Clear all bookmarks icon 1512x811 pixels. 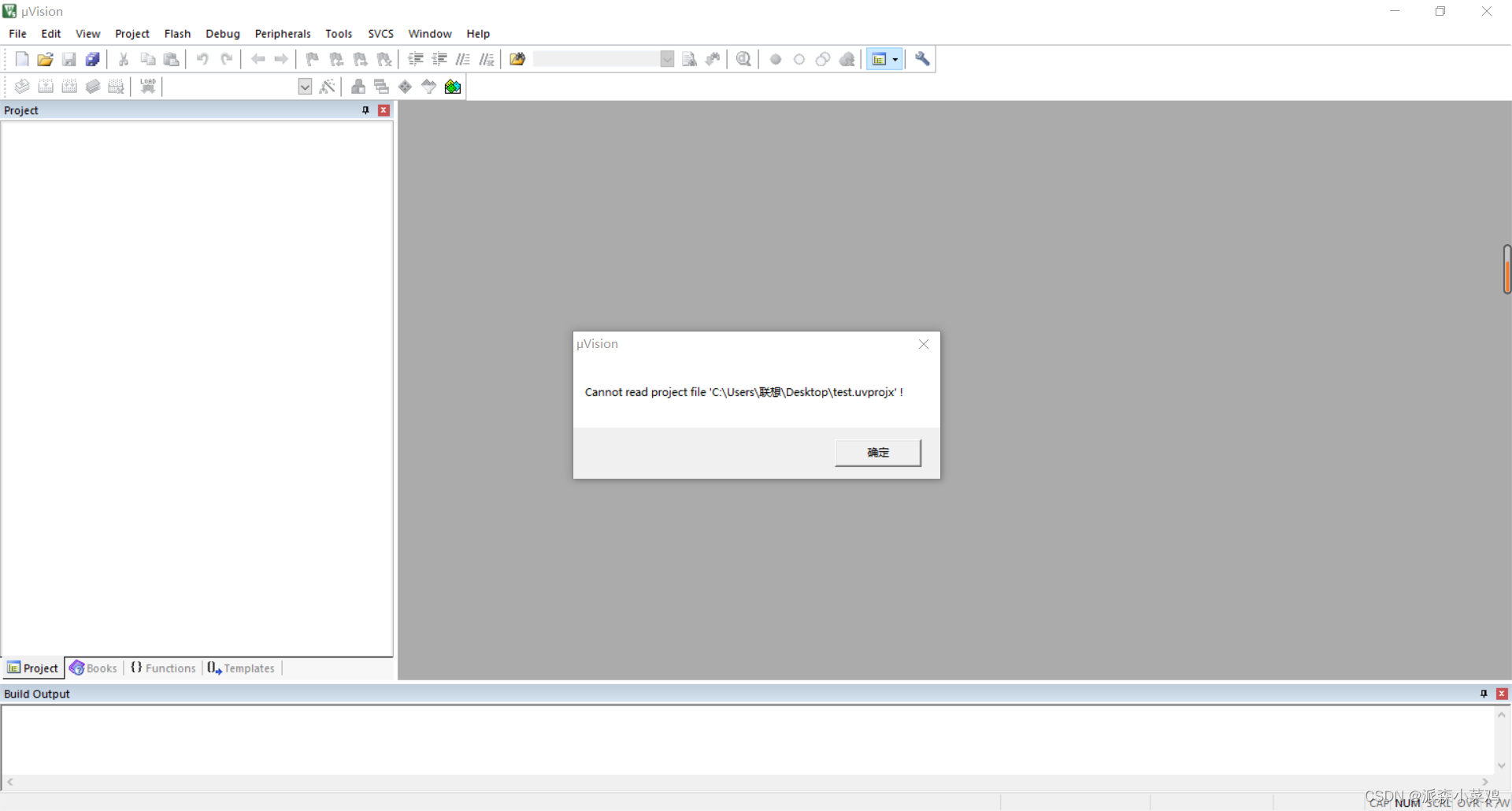coord(384,59)
